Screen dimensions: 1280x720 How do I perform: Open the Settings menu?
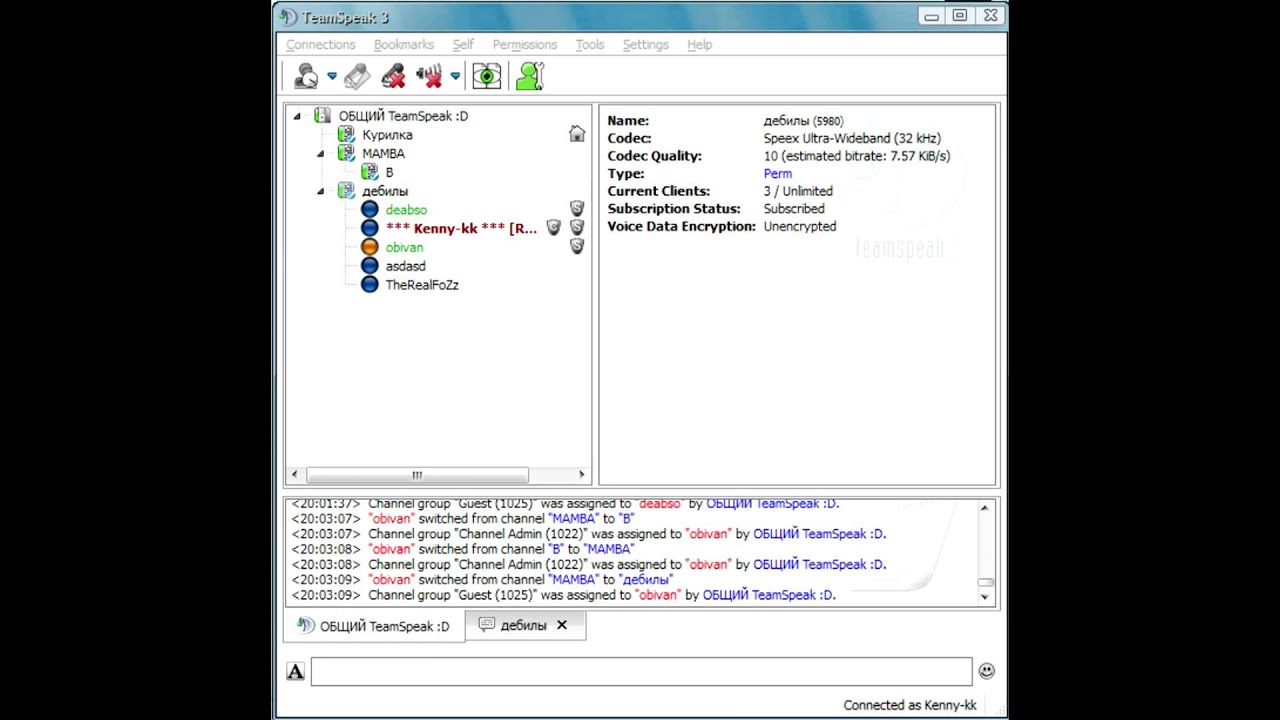tap(646, 45)
